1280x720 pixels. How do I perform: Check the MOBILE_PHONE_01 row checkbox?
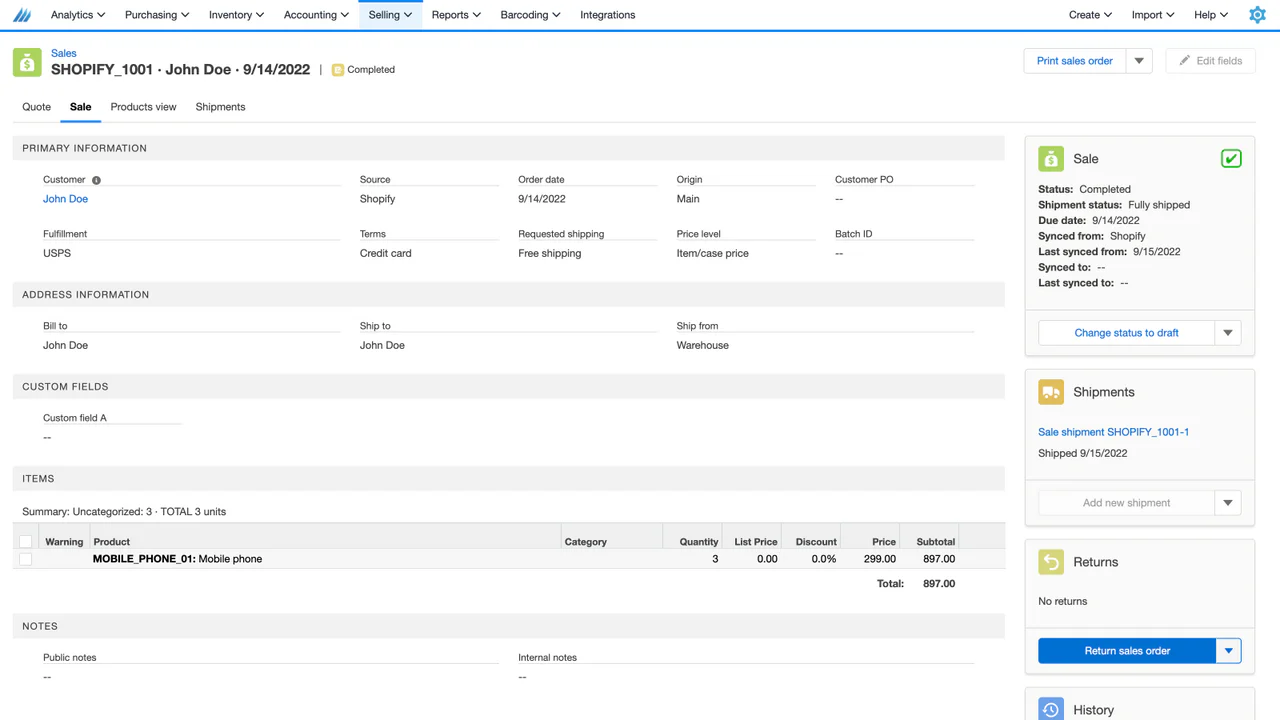coord(25,558)
